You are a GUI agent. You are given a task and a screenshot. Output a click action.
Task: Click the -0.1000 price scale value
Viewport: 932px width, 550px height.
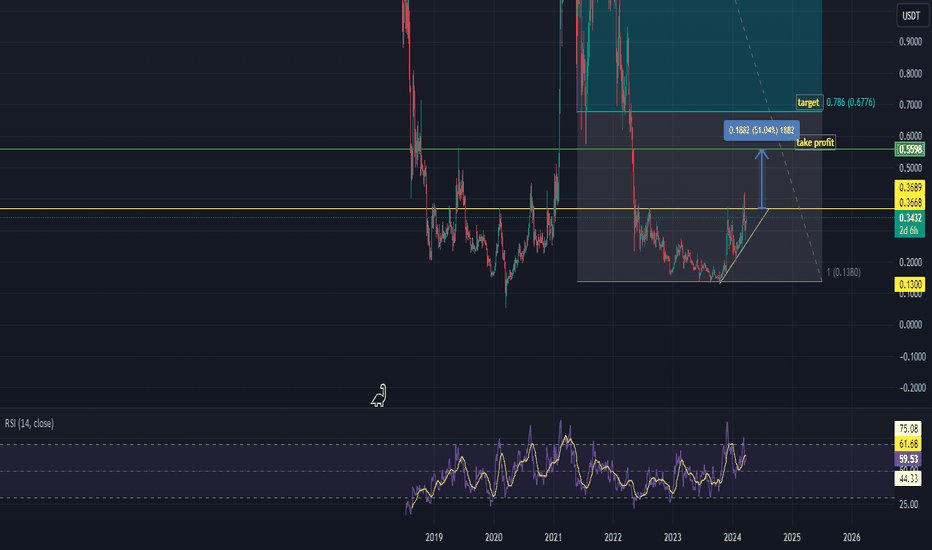tap(911, 357)
